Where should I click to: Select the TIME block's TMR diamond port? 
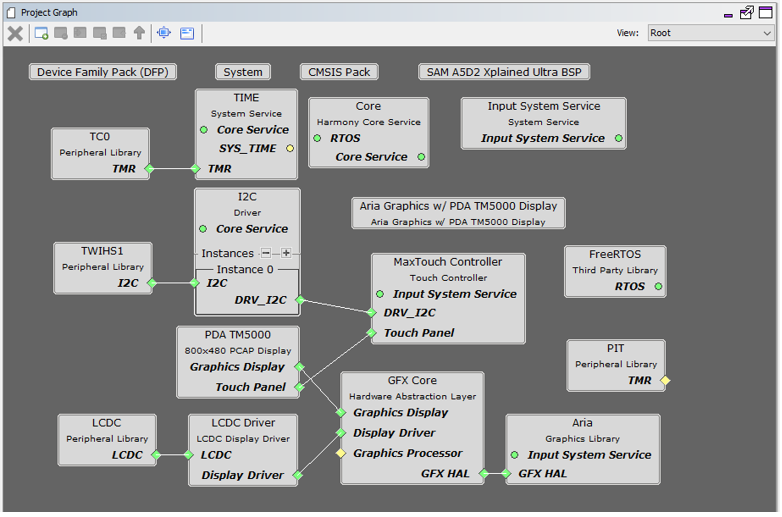[x=196, y=169]
